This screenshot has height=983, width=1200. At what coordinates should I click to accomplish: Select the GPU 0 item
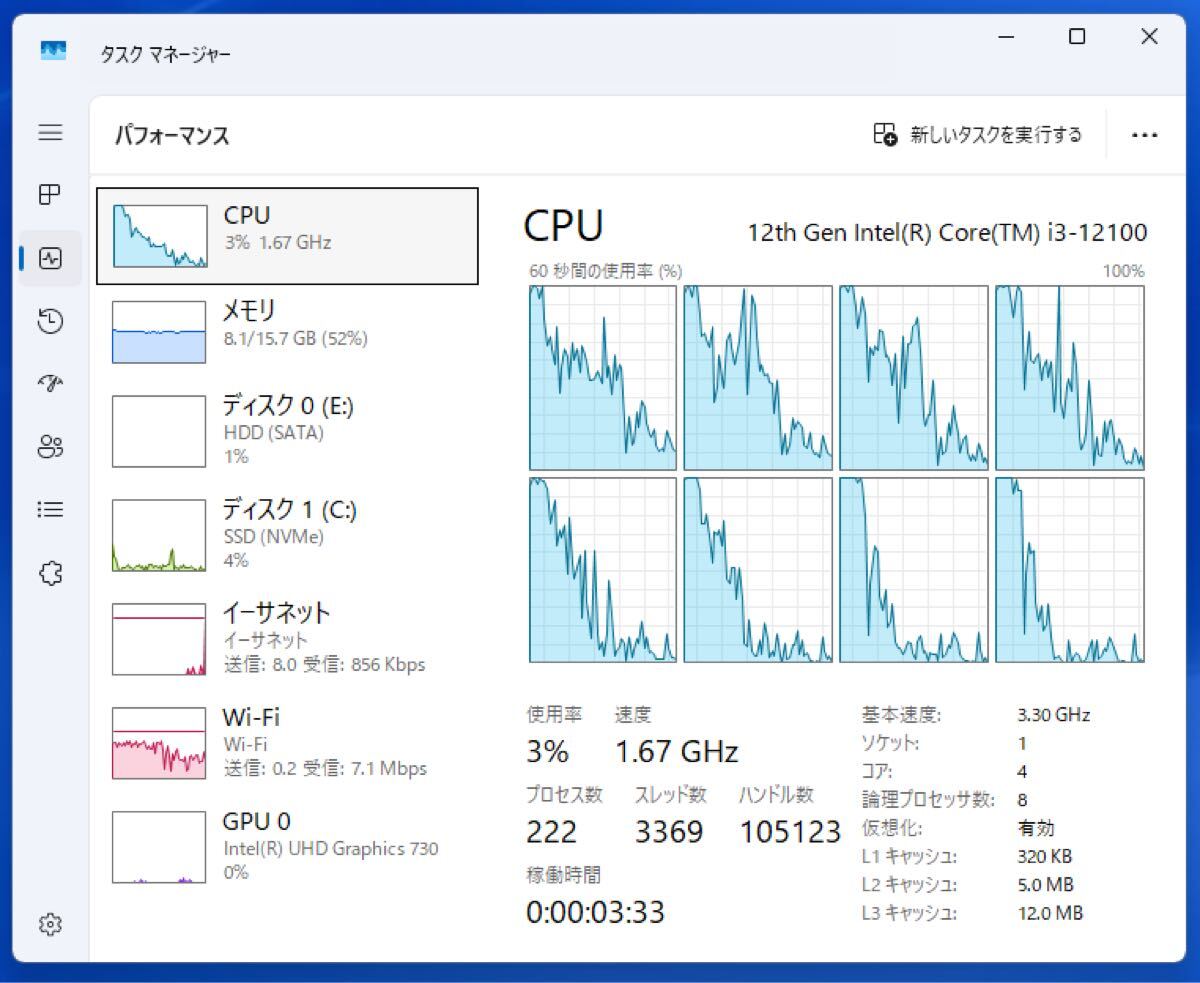coord(287,847)
